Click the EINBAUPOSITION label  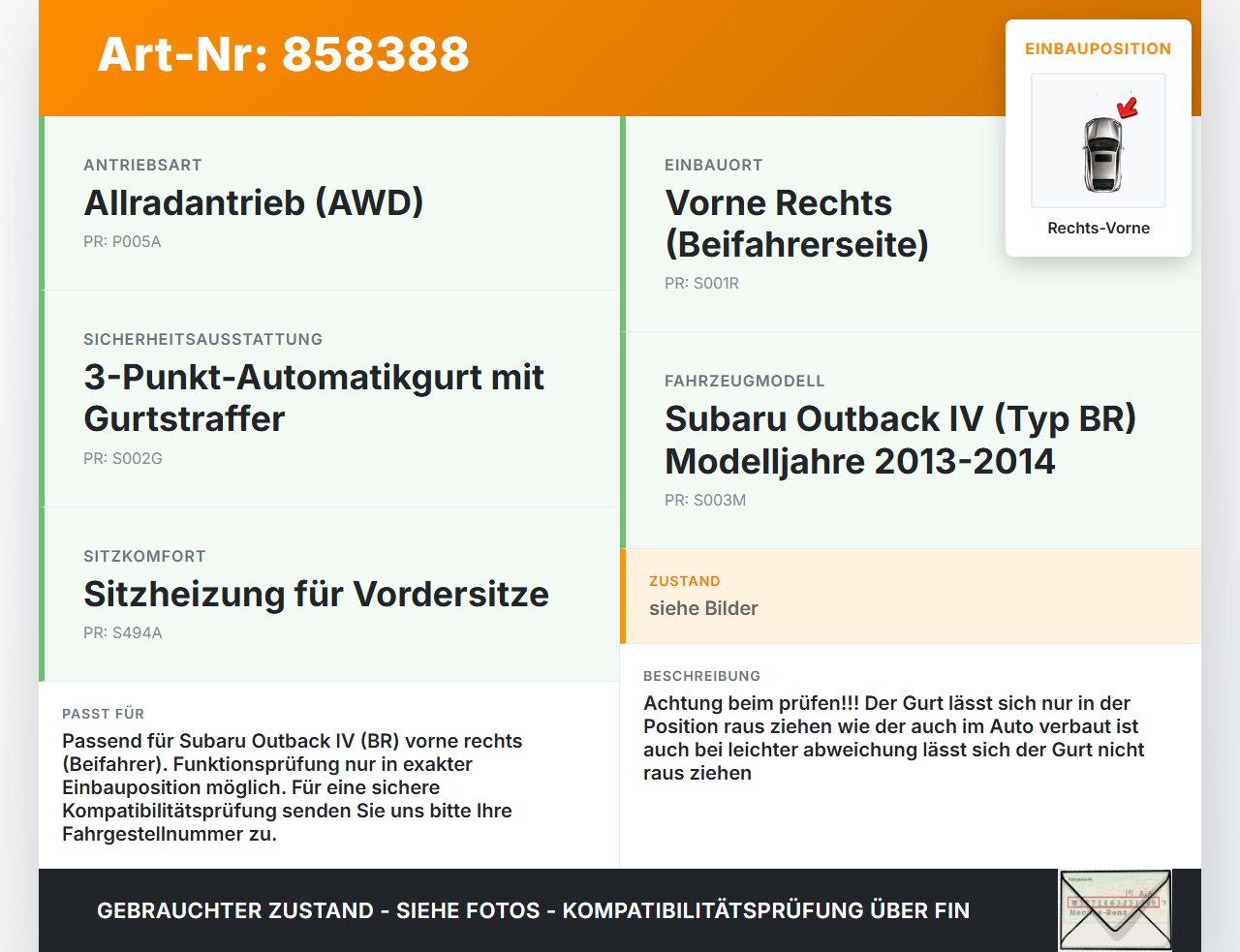pos(1099,48)
